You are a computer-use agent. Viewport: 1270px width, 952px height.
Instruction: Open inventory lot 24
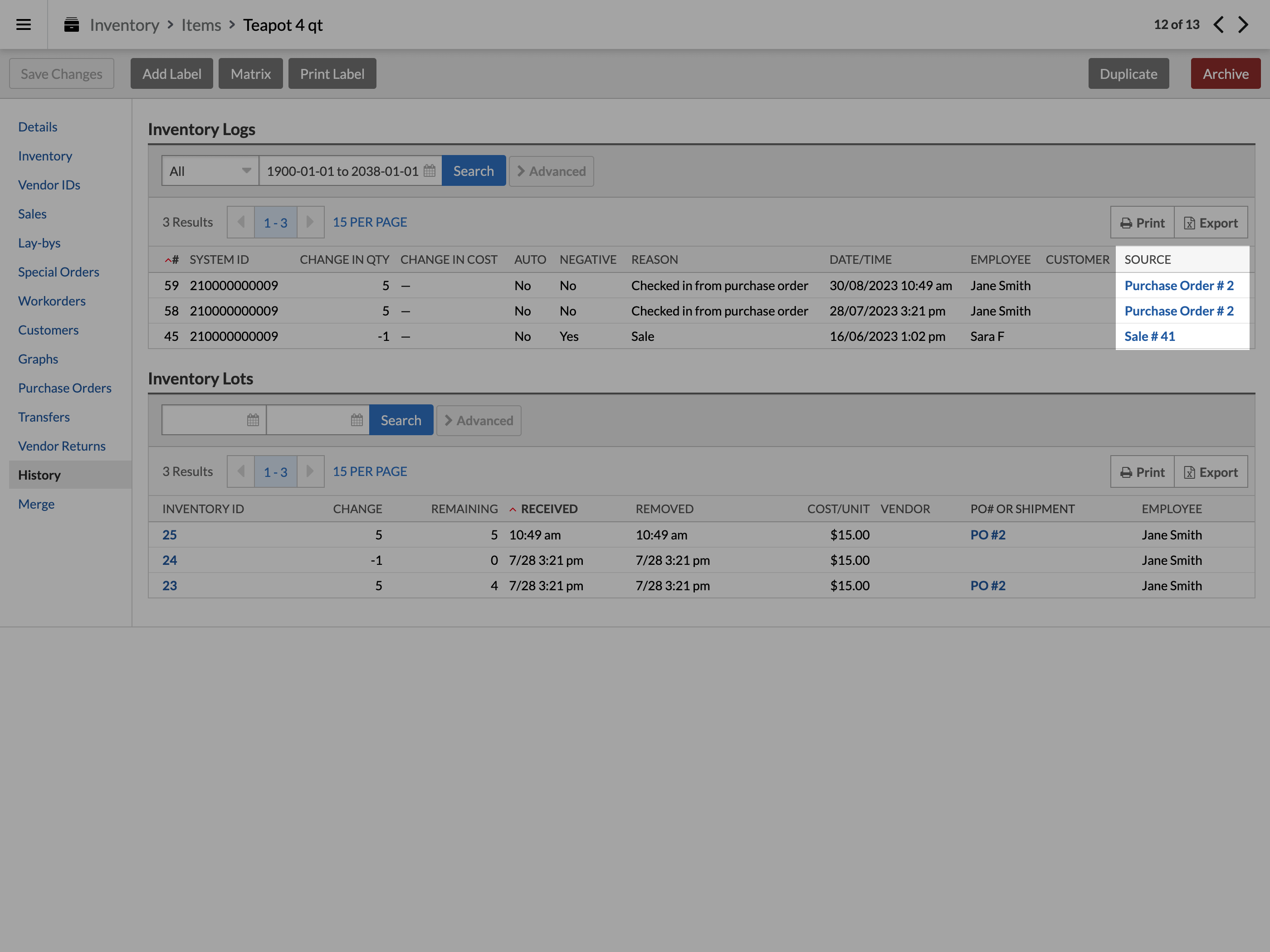(169, 560)
